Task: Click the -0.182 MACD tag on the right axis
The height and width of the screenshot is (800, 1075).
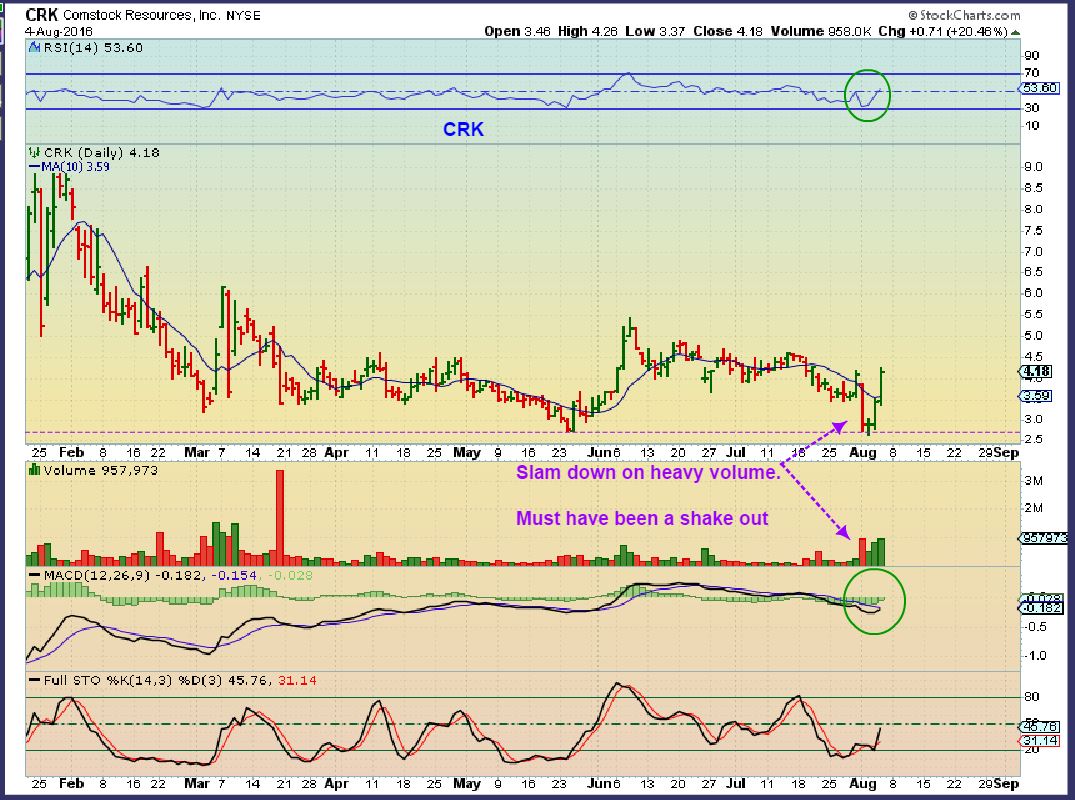Action: tap(1042, 608)
